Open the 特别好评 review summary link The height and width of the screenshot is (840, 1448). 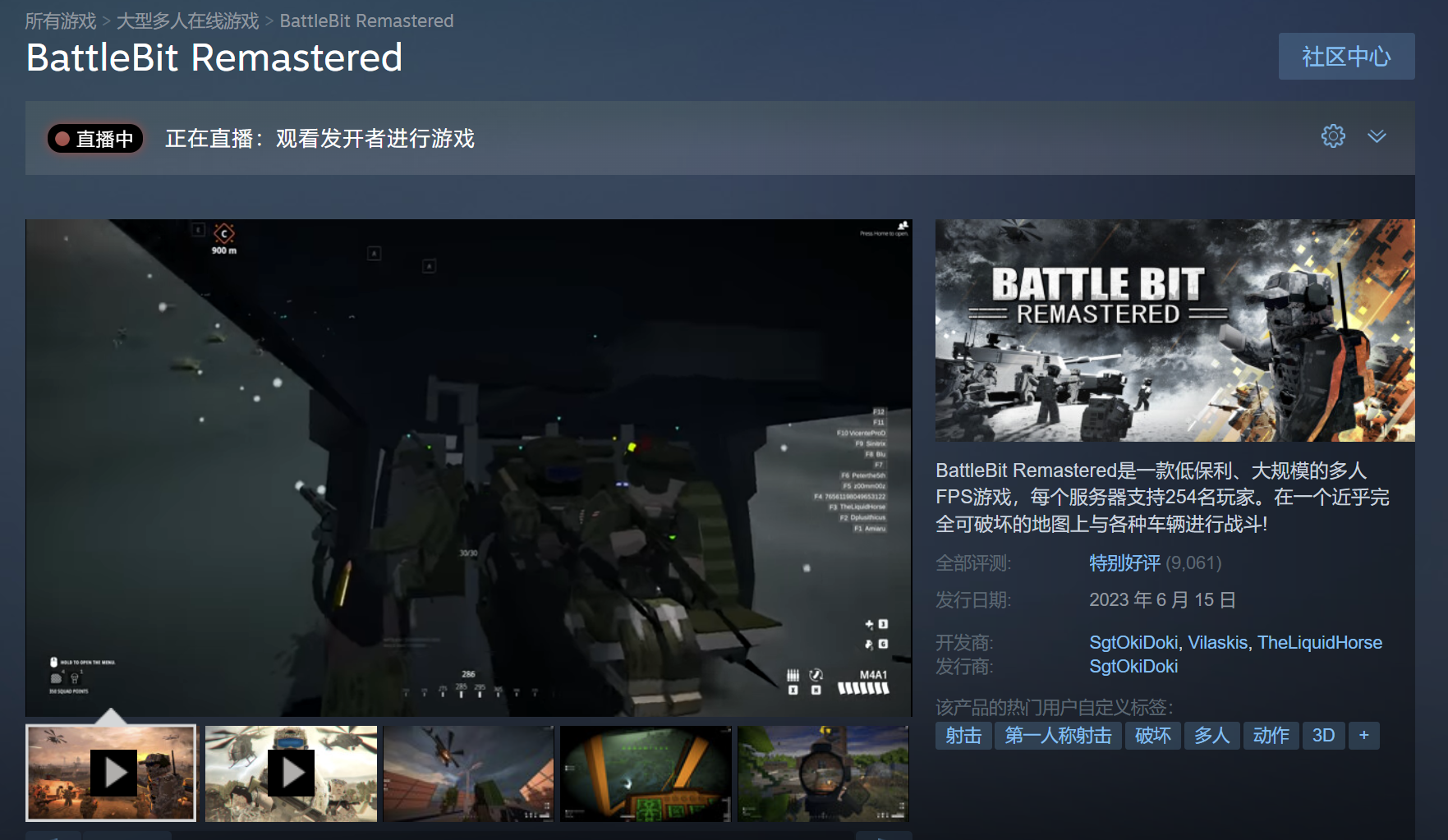point(1124,563)
